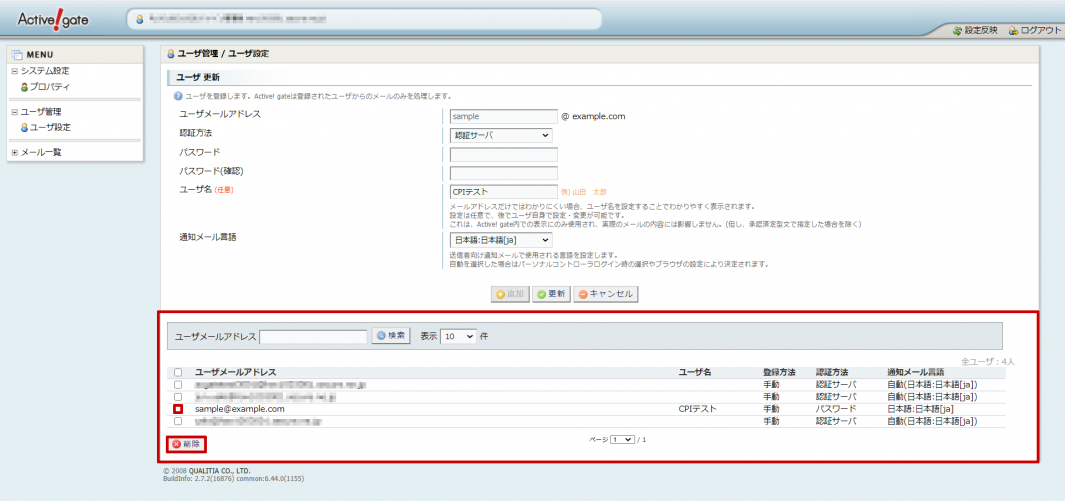Expand the メール一覧 tree node
The image size is (1065, 501).
[14, 152]
